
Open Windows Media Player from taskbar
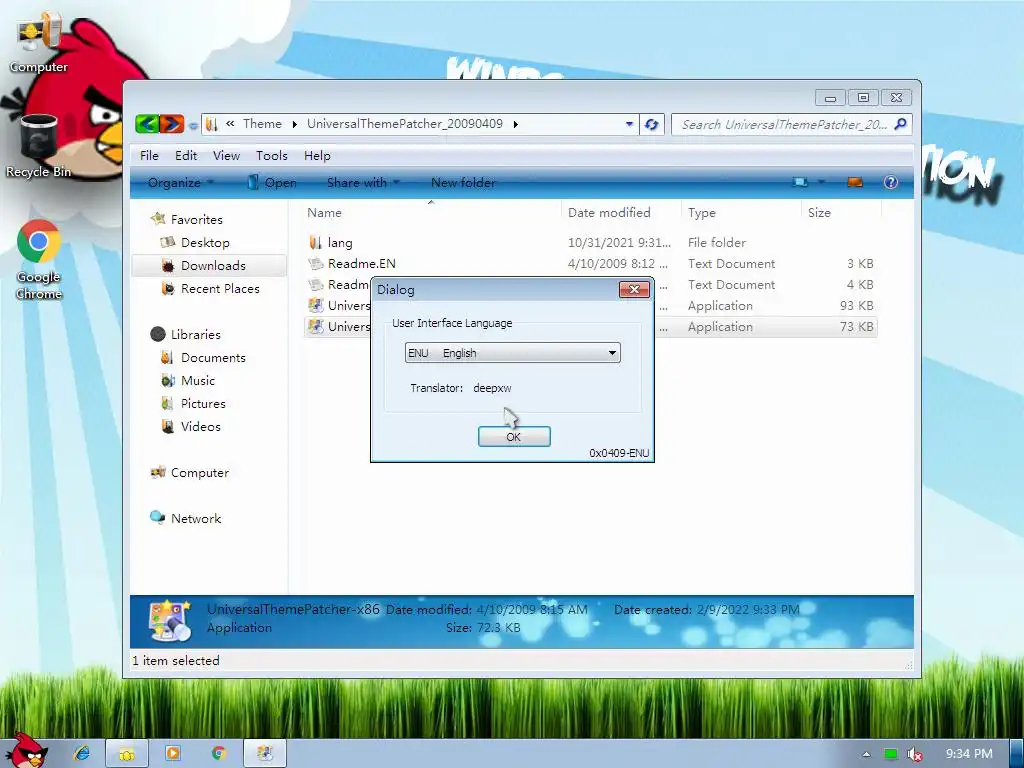tap(173, 753)
